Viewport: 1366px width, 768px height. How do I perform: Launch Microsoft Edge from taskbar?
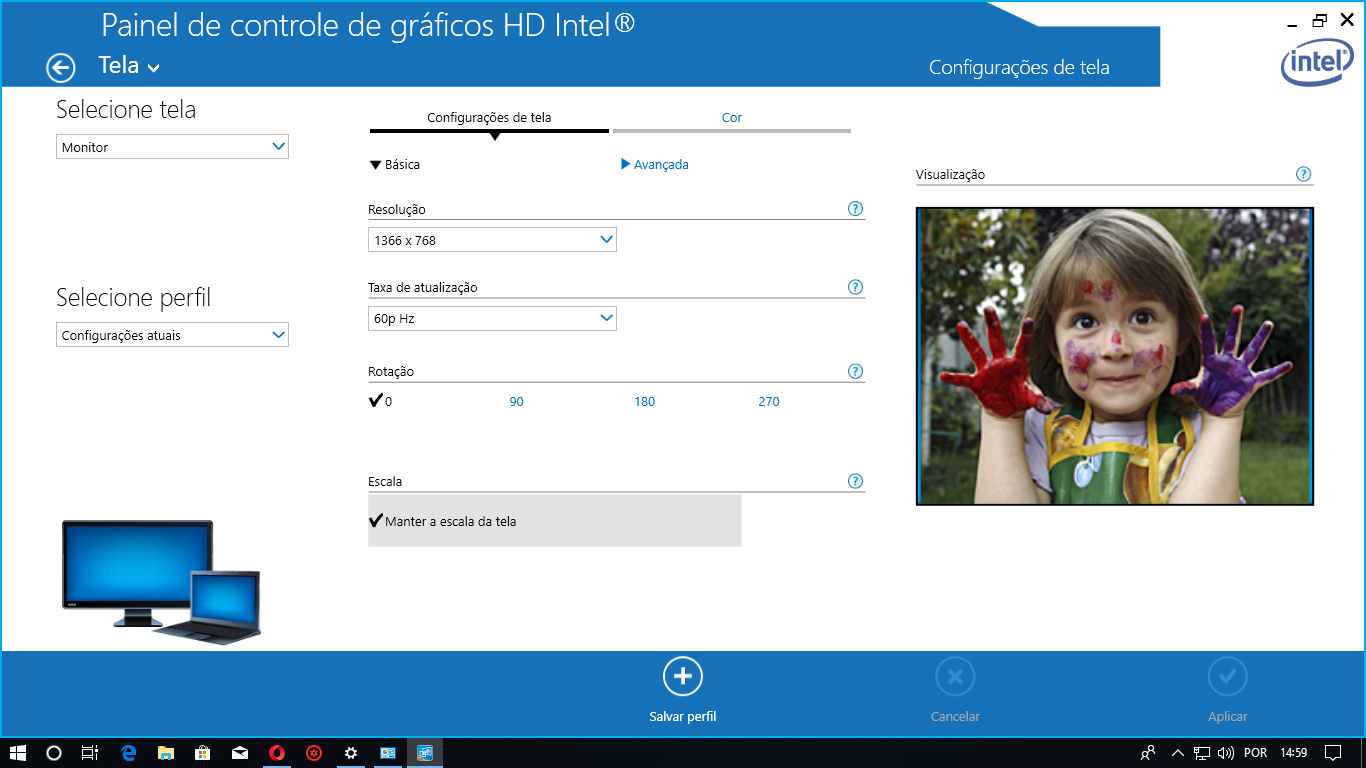[128, 753]
